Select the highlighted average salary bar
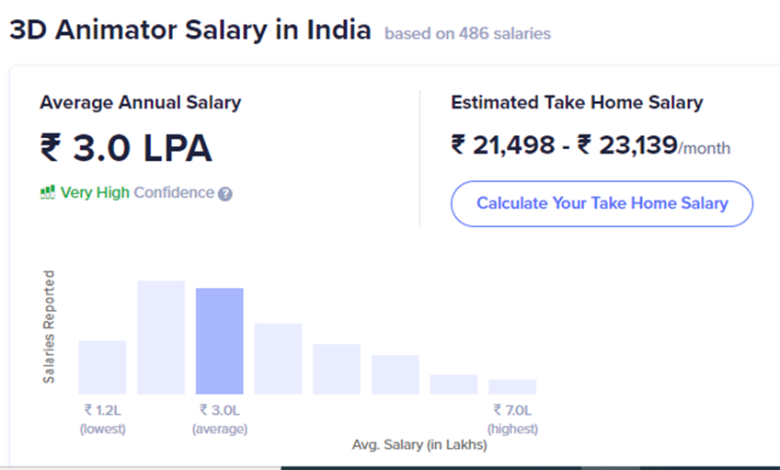Image resolution: width=780 pixels, height=470 pixels. click(x=219, y=341)
